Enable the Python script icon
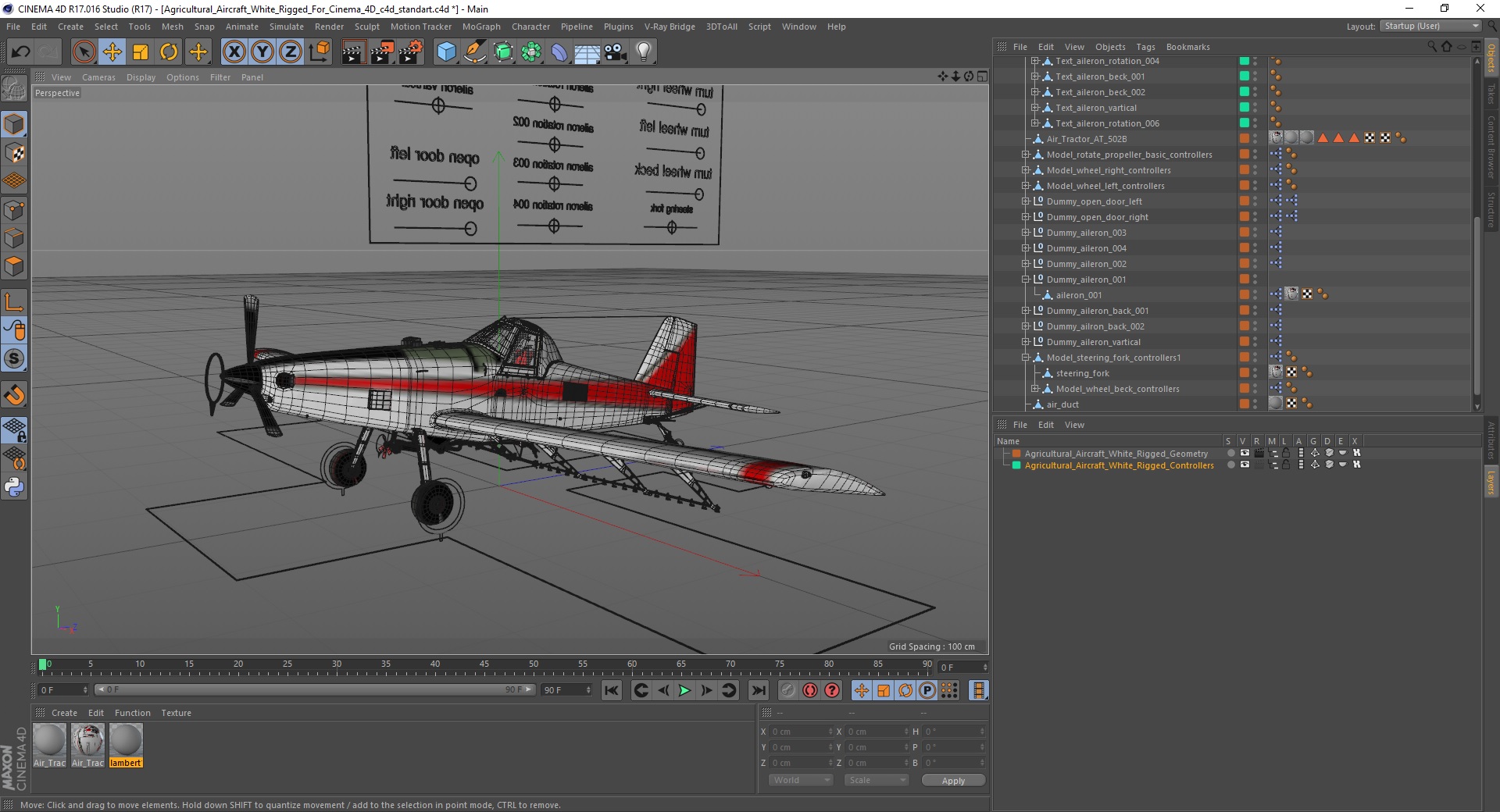 [x=14, y=487]
